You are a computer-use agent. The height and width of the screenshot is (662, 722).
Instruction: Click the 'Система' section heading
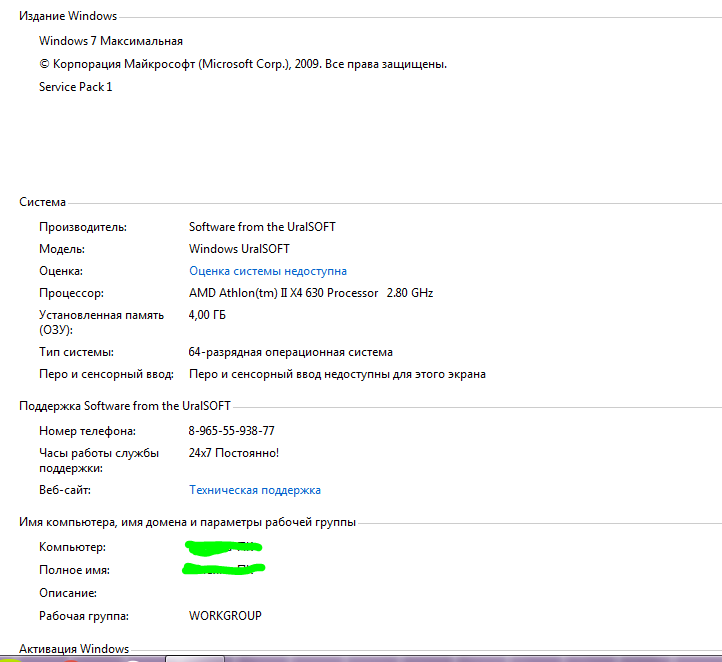click(x=42, y=202)
